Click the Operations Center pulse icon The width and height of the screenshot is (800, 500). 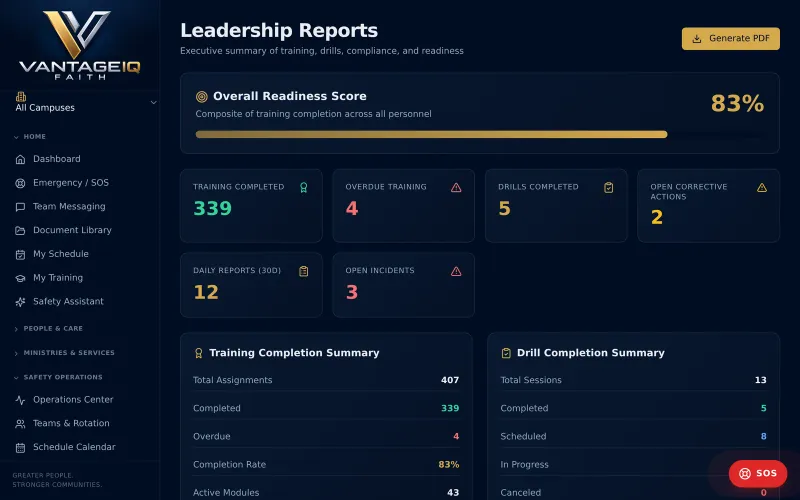(20, 400)
